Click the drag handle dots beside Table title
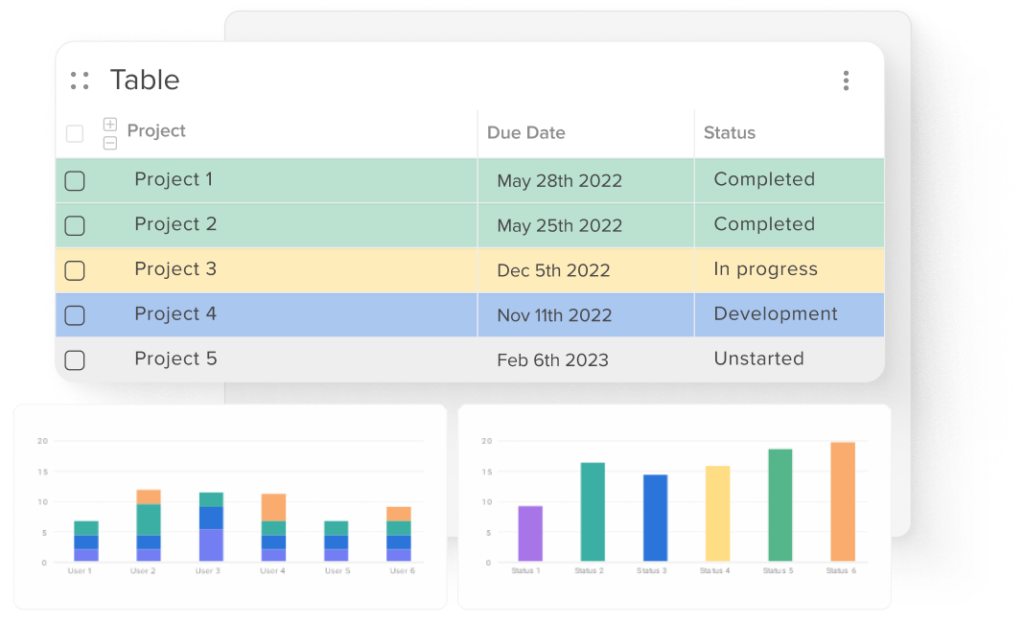 point(80,80)
